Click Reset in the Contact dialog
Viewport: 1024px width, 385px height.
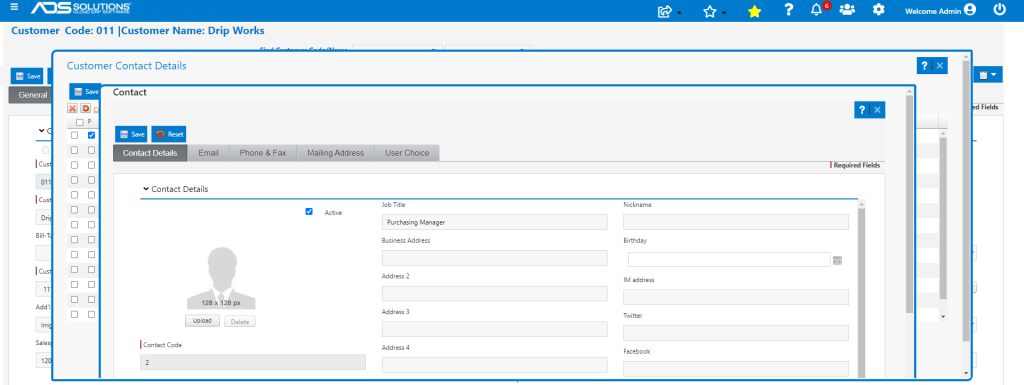(x=169, y=134)
